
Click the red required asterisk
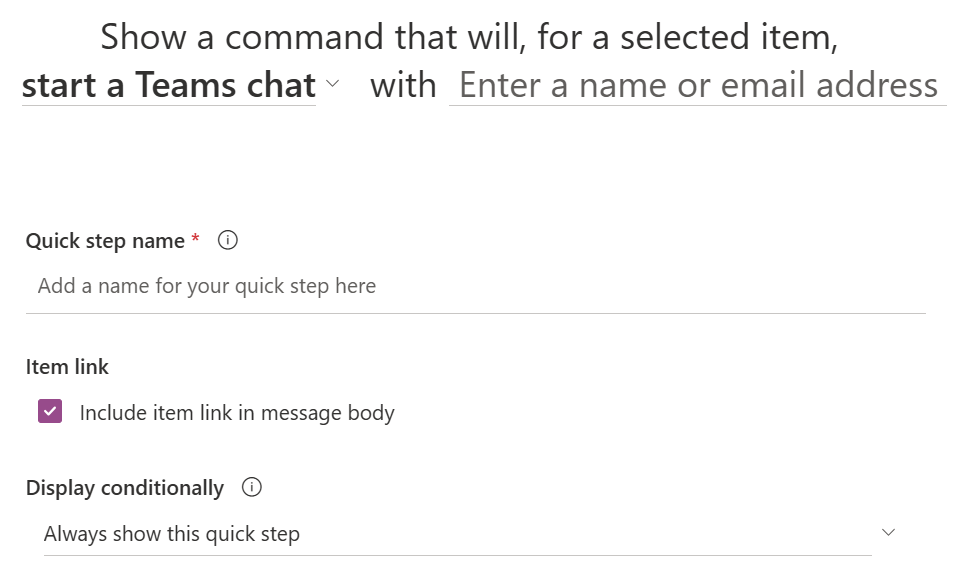click(195, 240)
